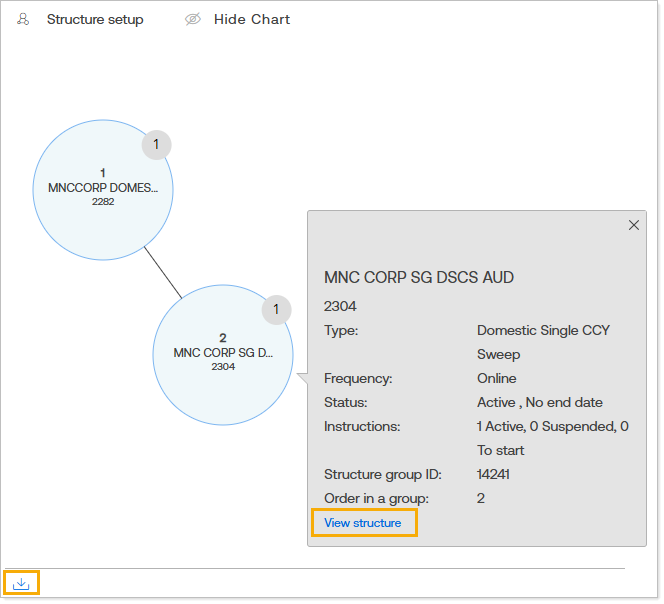Click the Structure setup hierarchy icon
Image resolution: width=664 pixels, height=604 pixels.
tap(24, 19)
